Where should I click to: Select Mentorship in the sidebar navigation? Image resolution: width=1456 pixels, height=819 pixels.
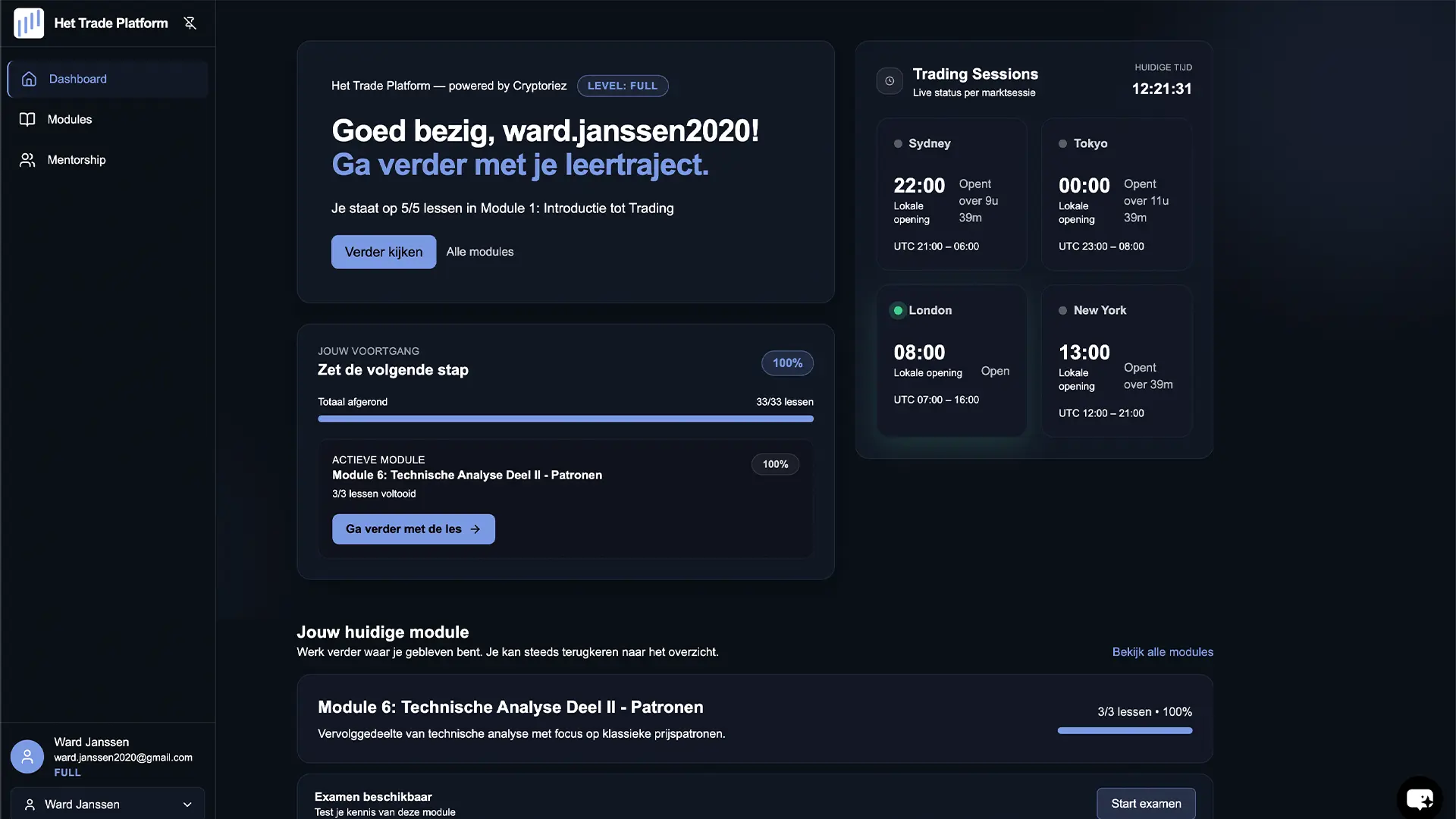point(75,159)
